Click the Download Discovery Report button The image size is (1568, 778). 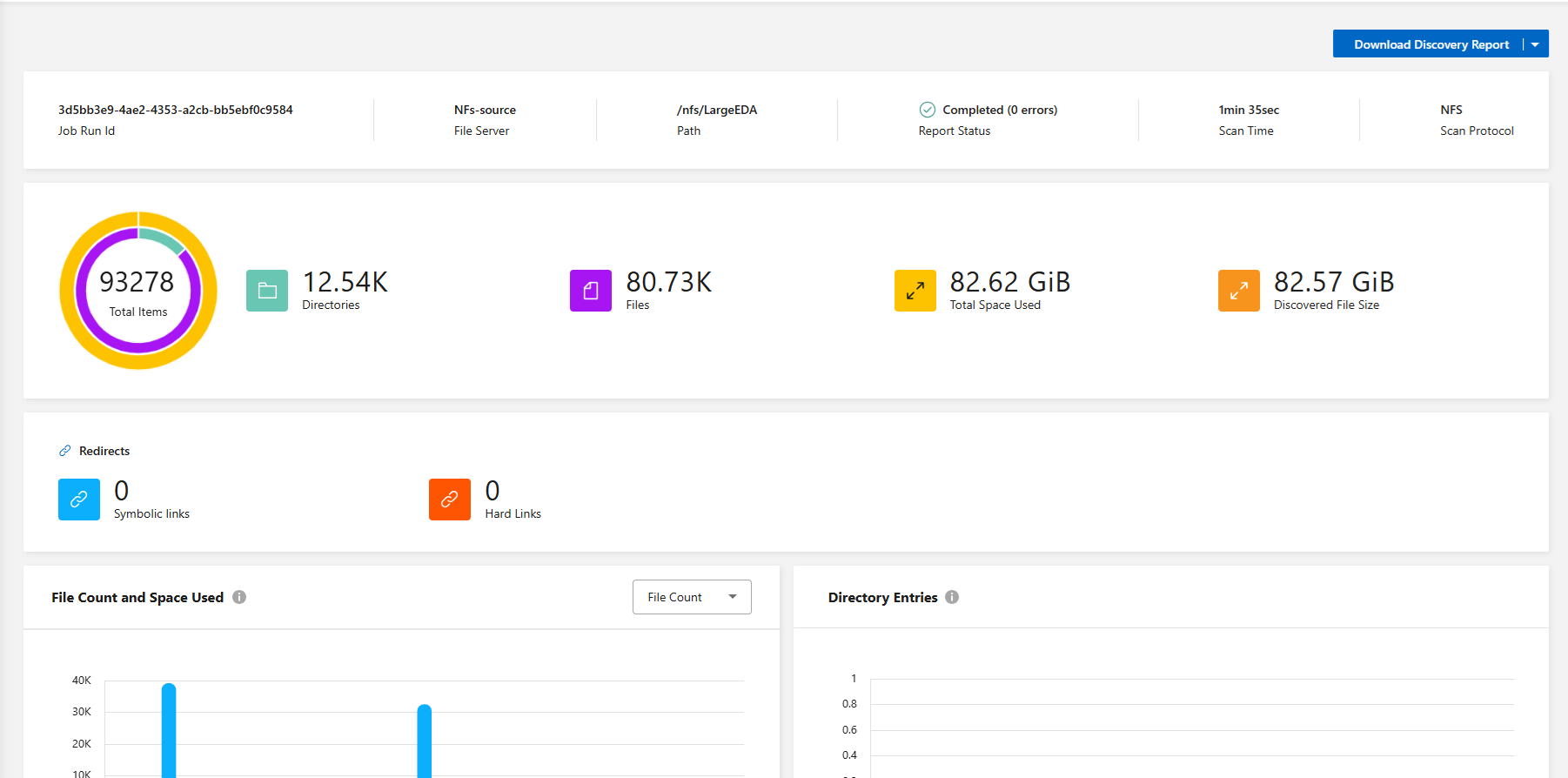point(1430,44)
